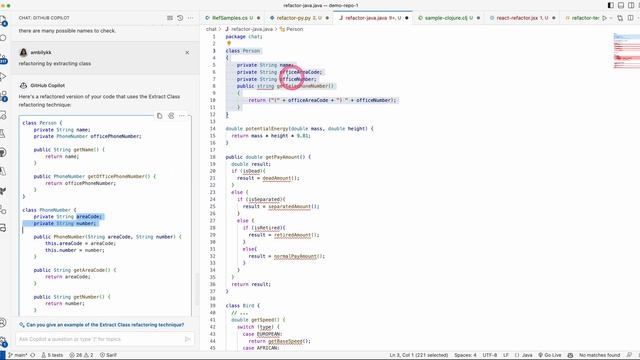
Task: Click the Go Live status button
Action: (x=549, y=355)
